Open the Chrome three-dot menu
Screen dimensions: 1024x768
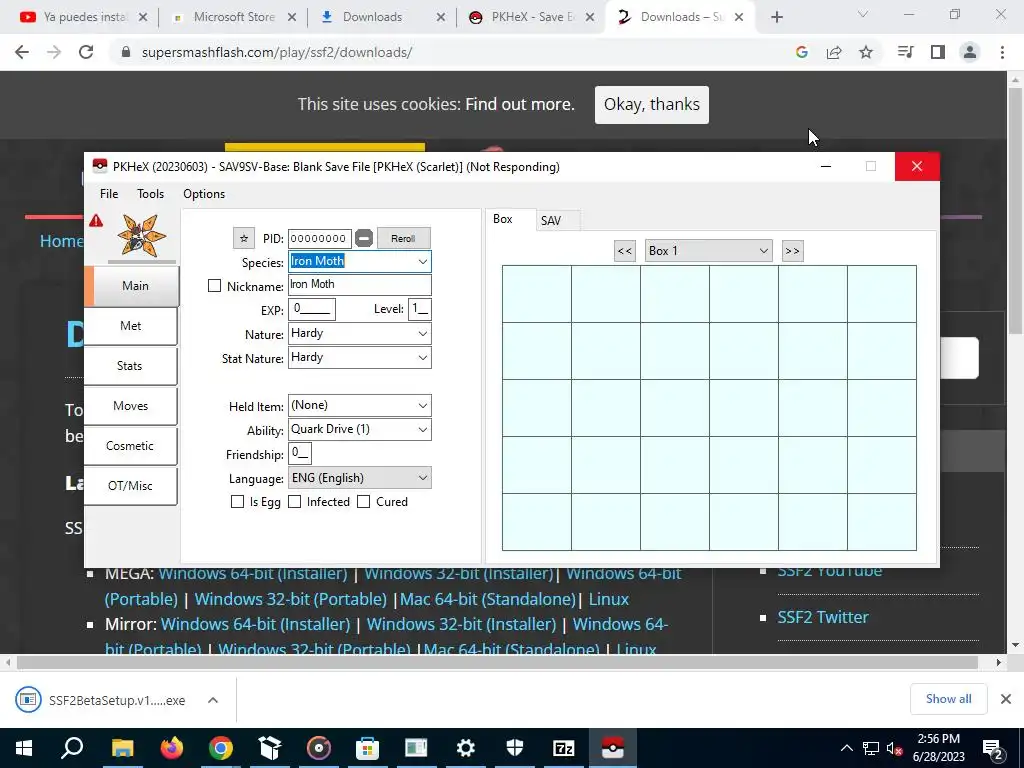pyautogui.click(x=1002, y=52)
